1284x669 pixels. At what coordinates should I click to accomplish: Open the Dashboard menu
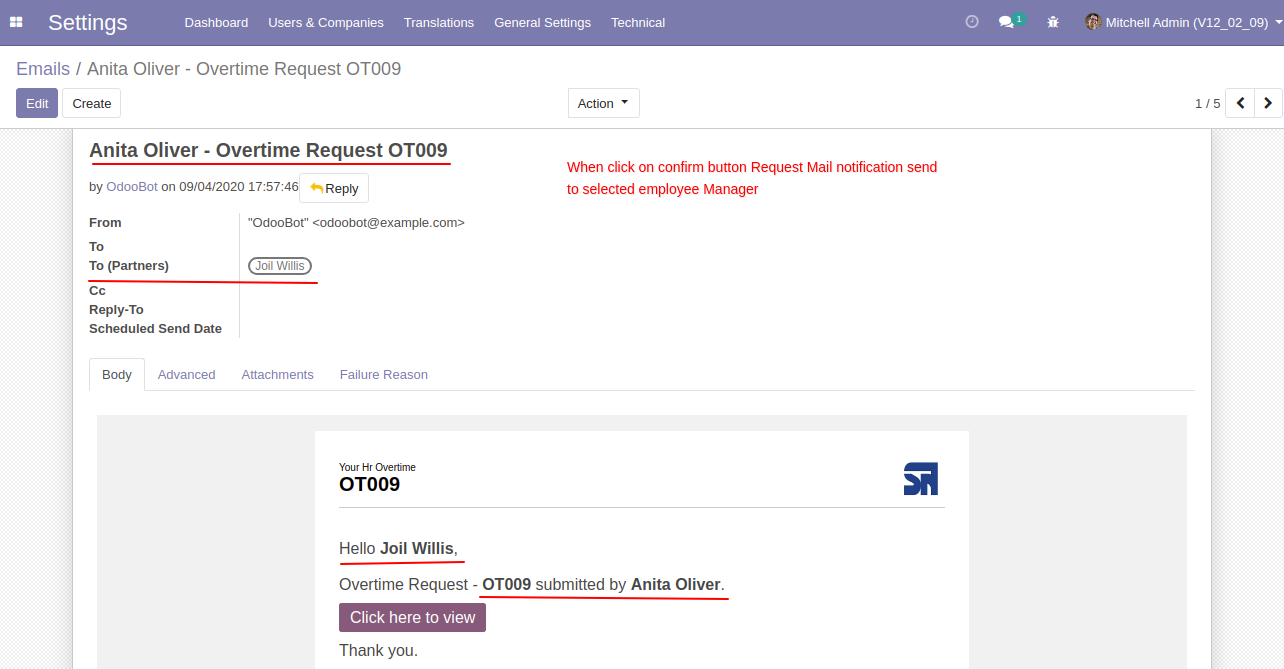216,22
